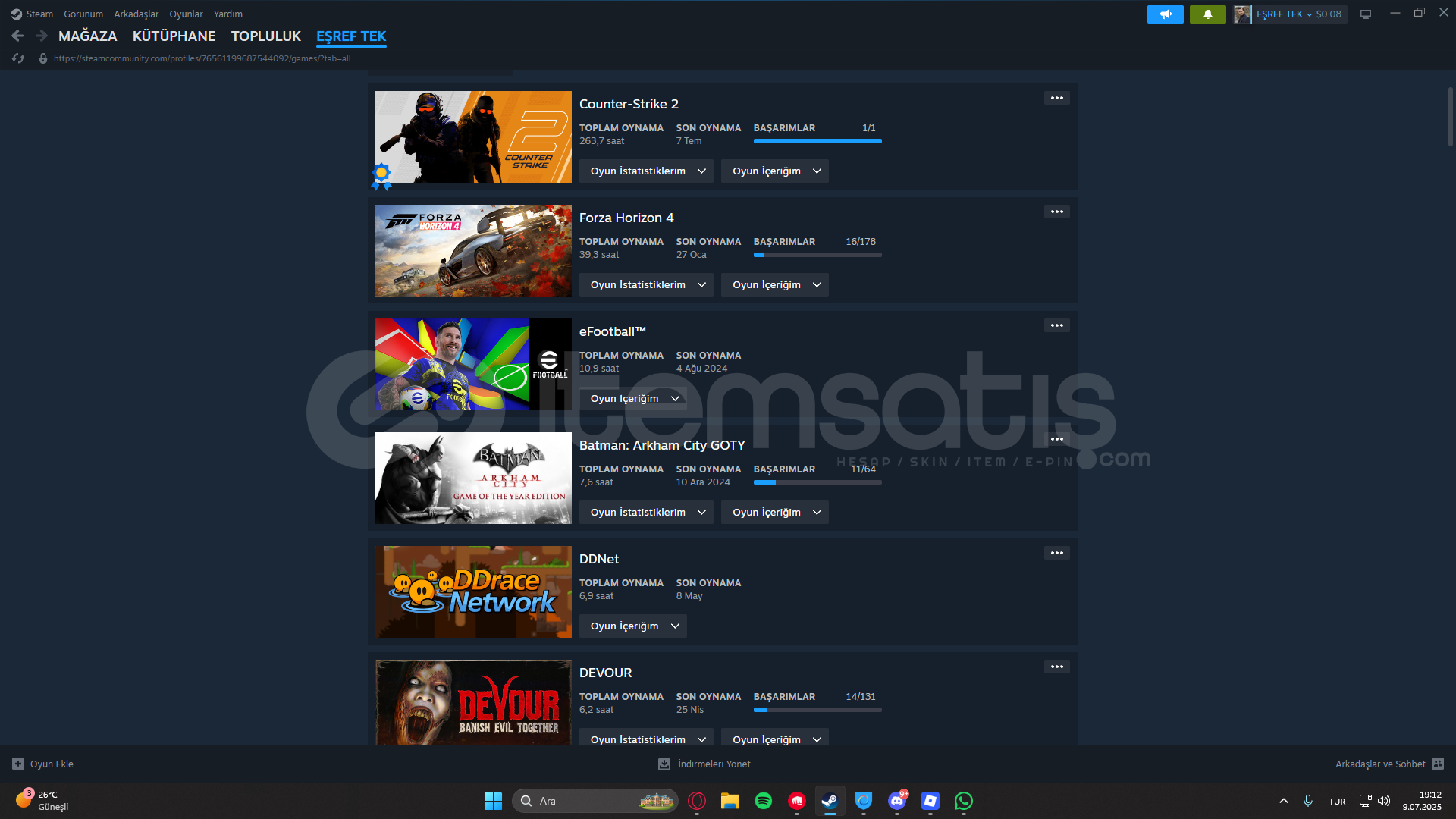Image resolution: width=1456 pixels, height=819 pixels.
Task: Open the Arkadaşlar menu
Action: pyautogui.click(x=136, y=14)
